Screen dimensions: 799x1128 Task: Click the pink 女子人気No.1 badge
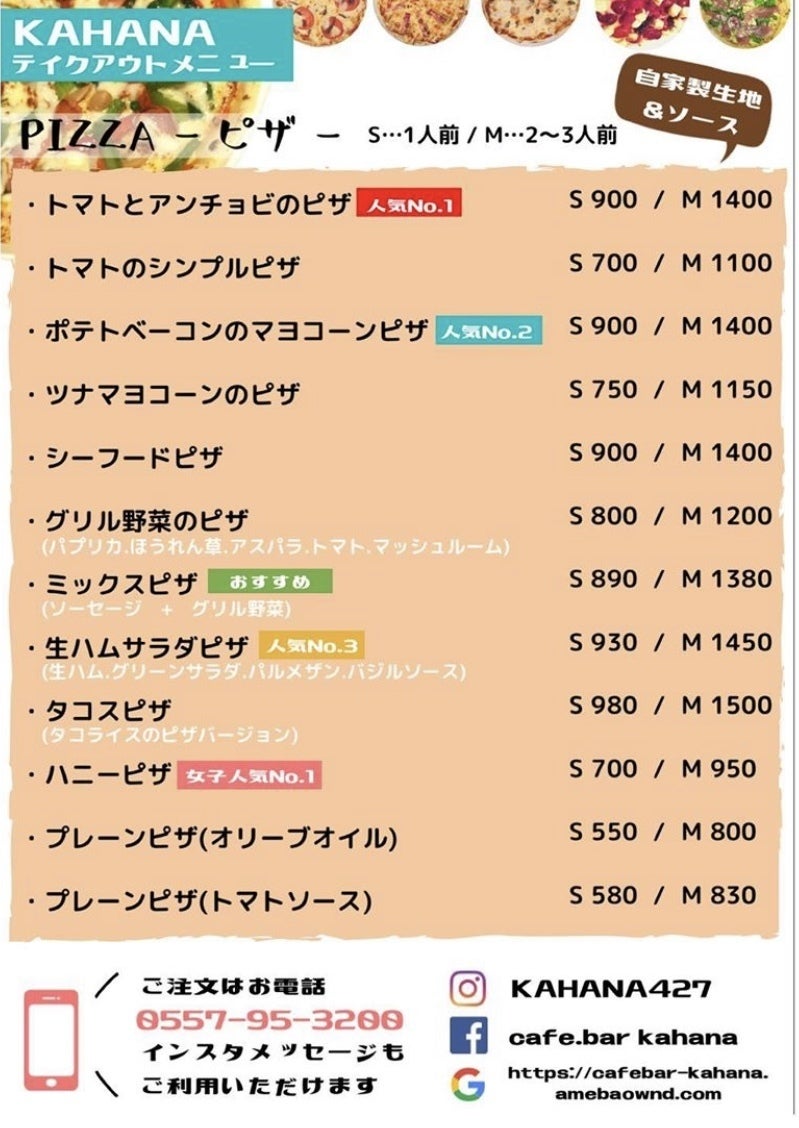(249, 775)
